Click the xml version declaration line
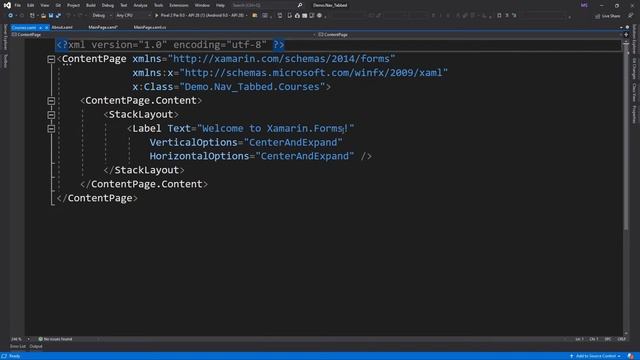640x360 pixels. click(170, 45)
